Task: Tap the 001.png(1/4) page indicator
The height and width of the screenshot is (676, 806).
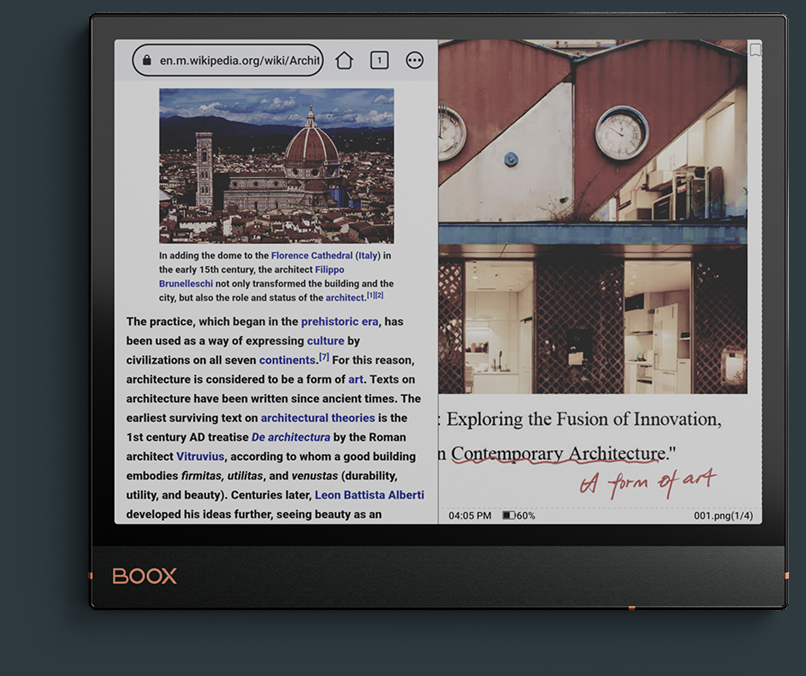Action: tap(723, 516)
